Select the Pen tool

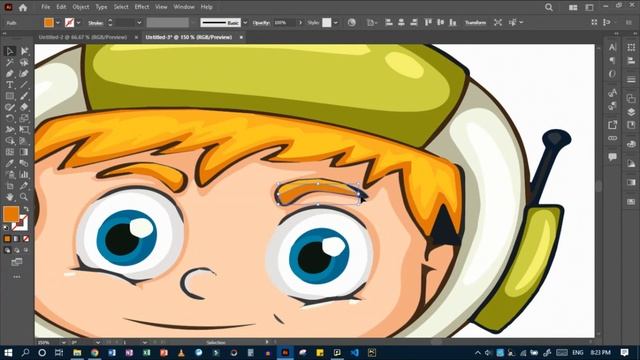click(x=10, y=73)
